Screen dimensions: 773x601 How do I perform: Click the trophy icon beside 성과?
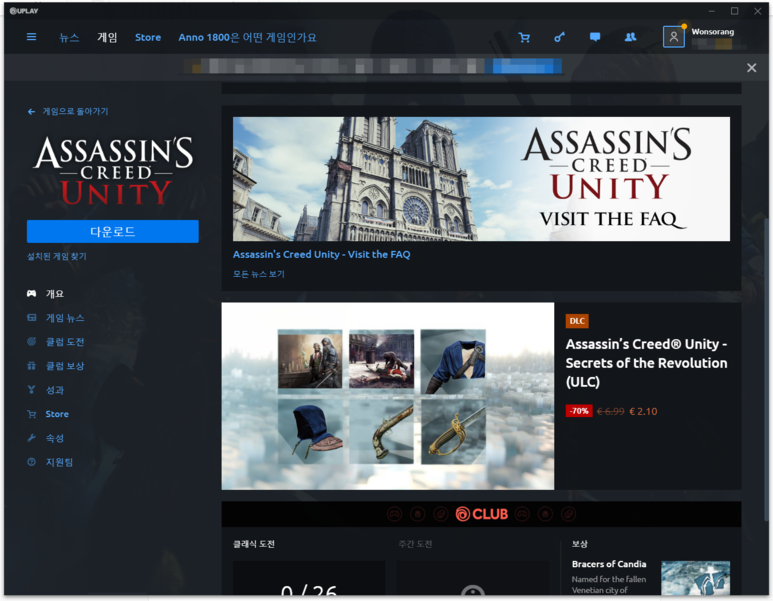(x=32, y=389)
